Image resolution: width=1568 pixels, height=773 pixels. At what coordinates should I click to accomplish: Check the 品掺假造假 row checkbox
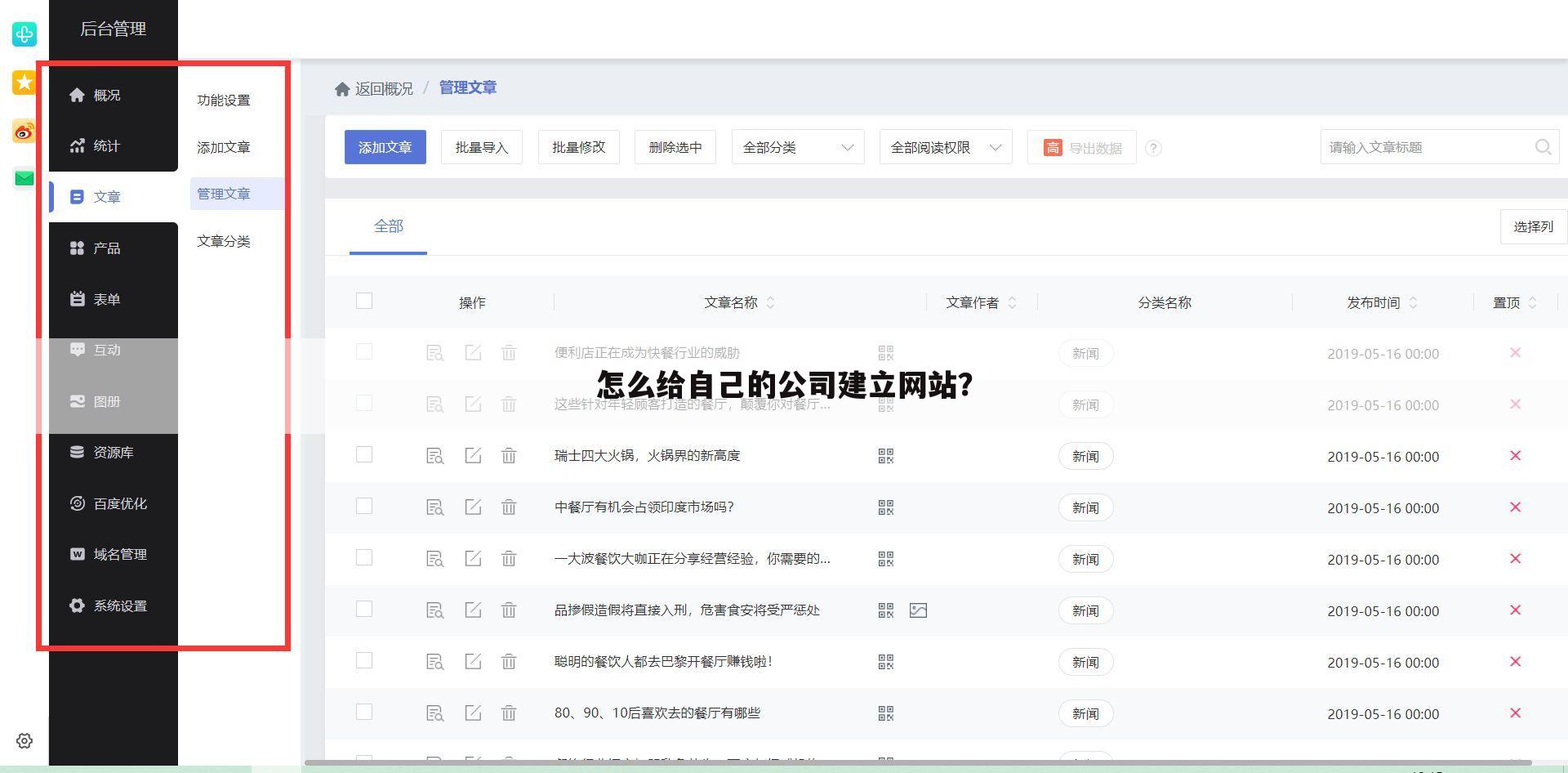364,609
